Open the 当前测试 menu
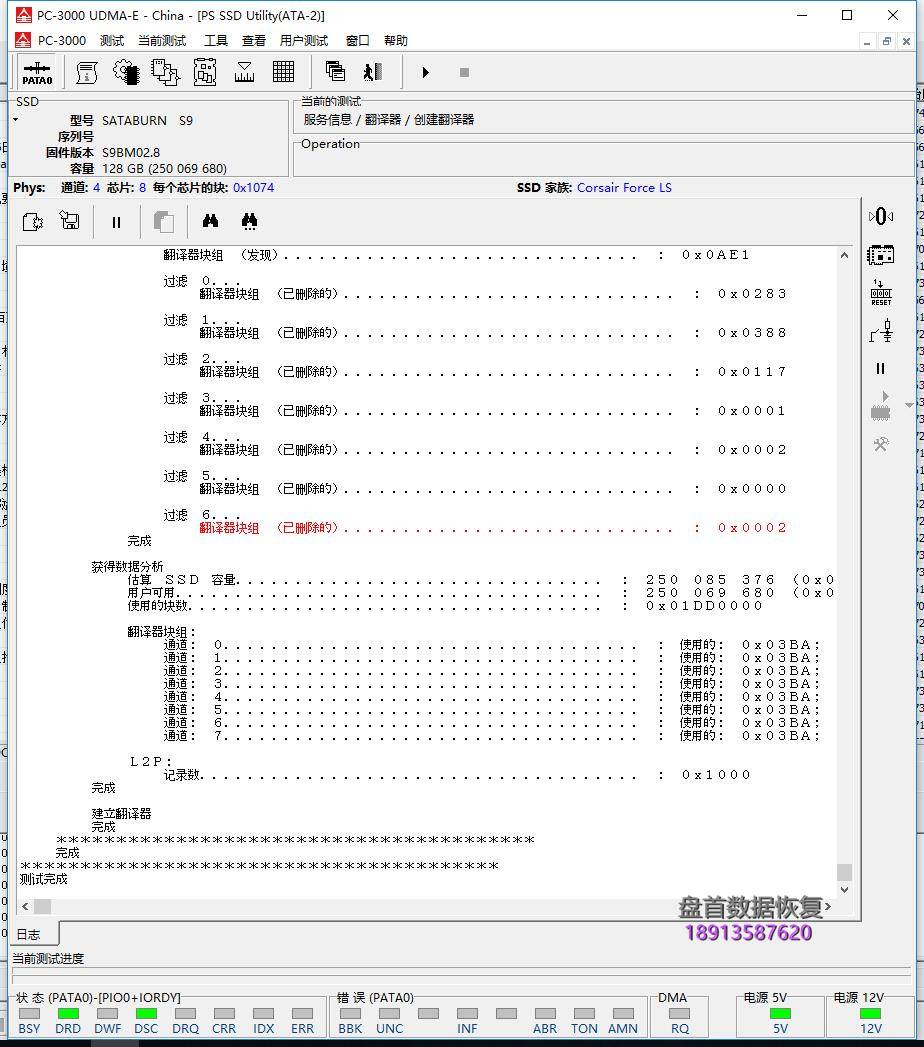The height and width of the screenshot is (1047, 924). pos(162,41)
